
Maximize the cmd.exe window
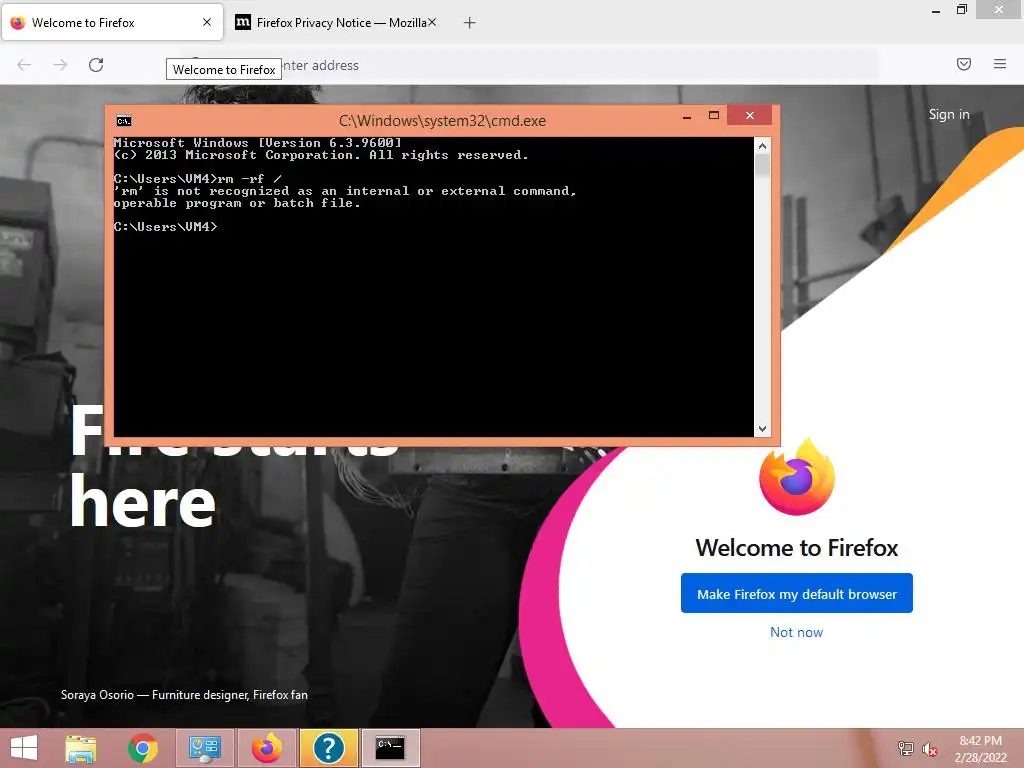pos(713,116)
